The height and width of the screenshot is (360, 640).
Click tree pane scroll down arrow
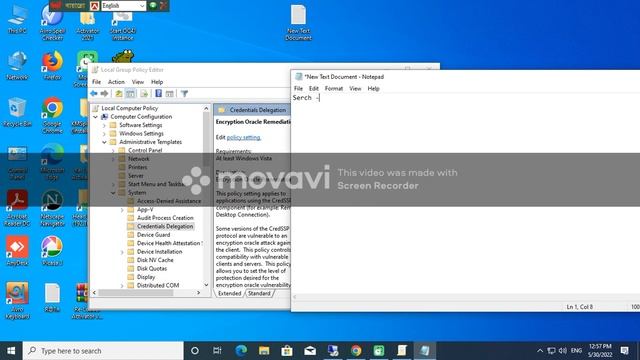[206, 285]
